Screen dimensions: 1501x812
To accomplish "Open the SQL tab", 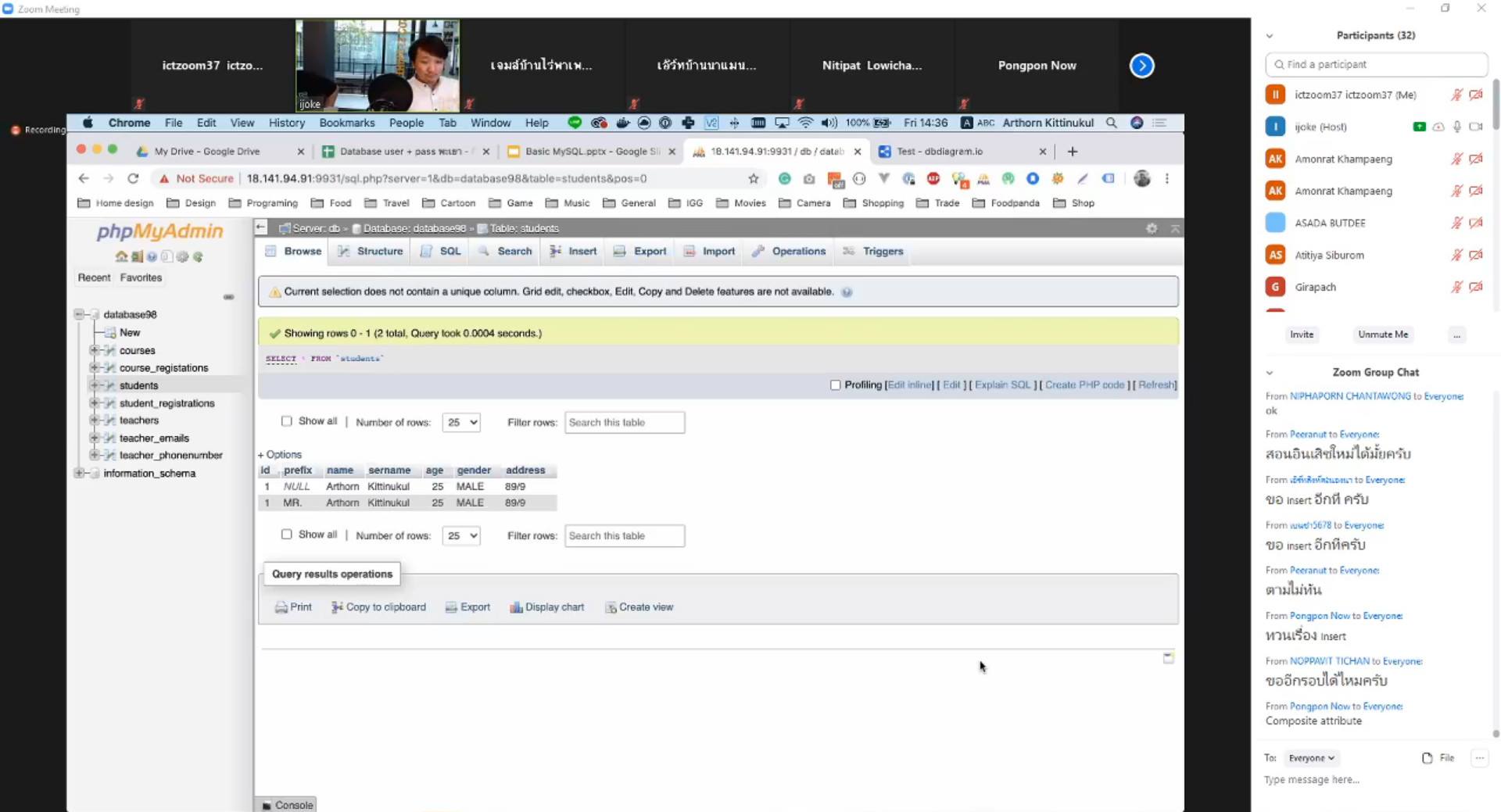I will coord(441,251).
